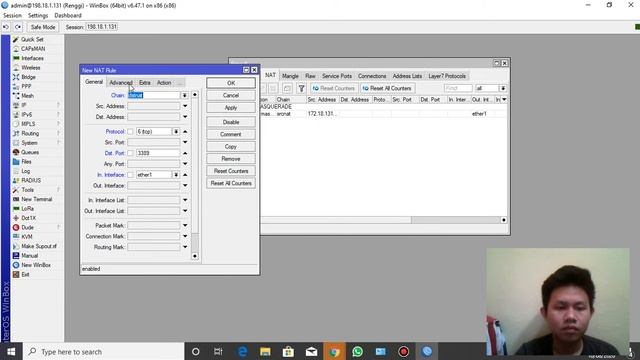Open Chrome from taskbar
Image resolution: width=640 pixels, height=360 pixels.
pos(335,351)
